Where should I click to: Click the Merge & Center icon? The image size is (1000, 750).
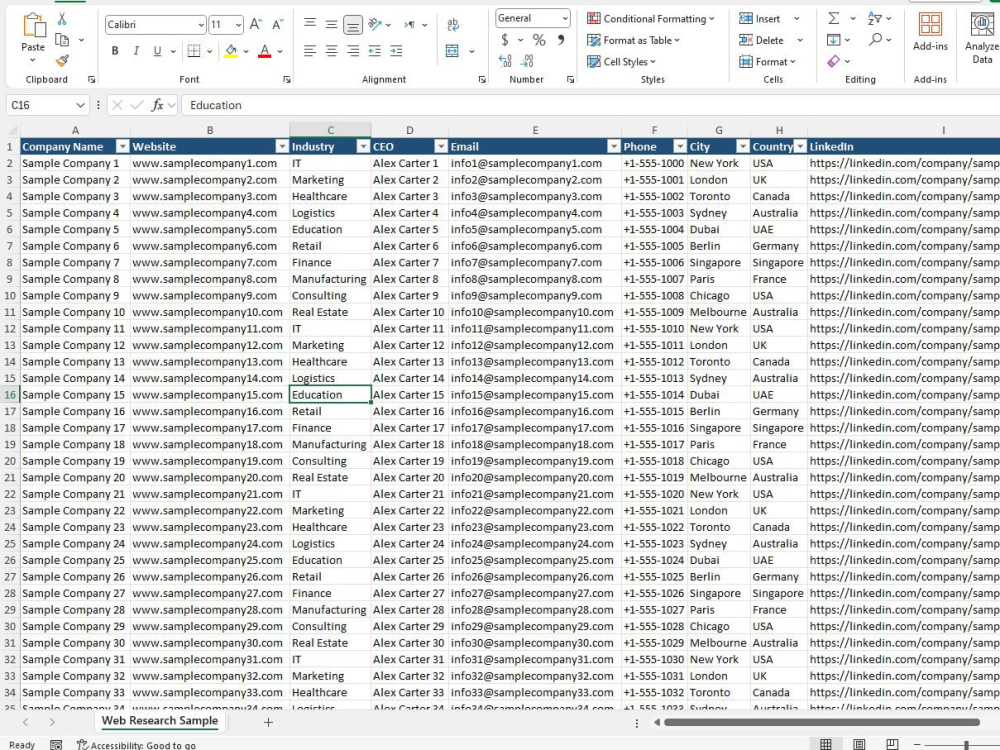point(452,51)
